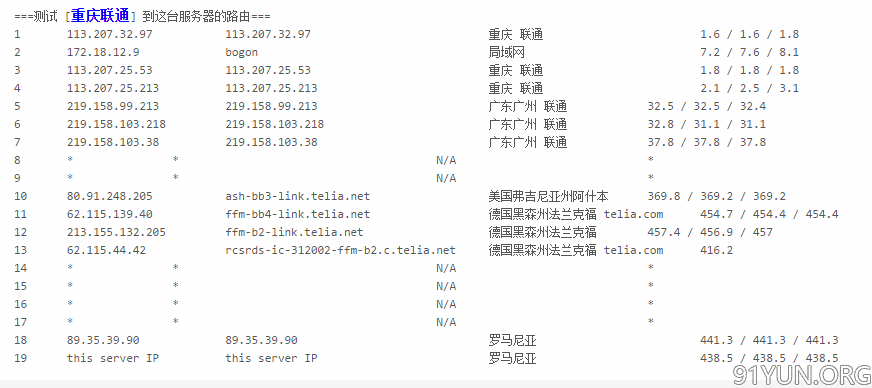Click IP 219.158.103.218 in hop 6
872x388 pixels.
(116, 124)
